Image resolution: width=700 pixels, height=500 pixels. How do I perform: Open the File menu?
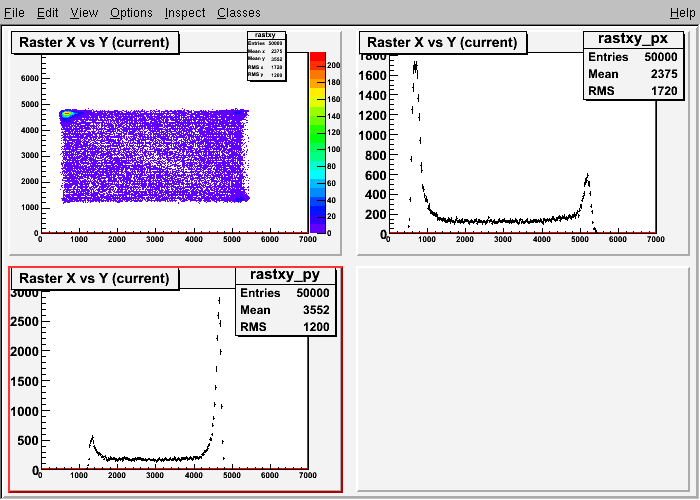pos(14,13)
